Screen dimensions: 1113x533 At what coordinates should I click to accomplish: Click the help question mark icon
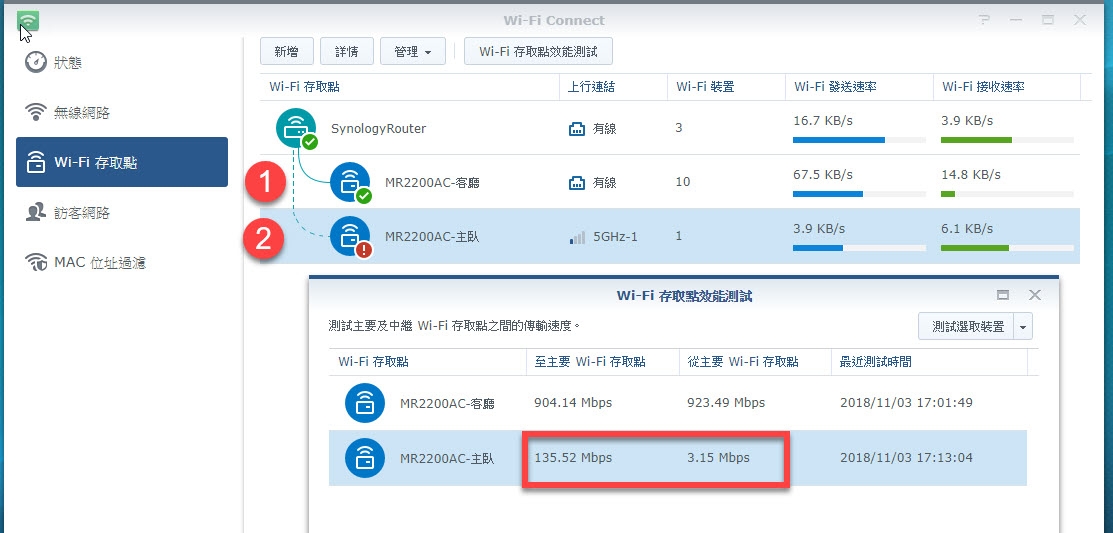(x=985, y=20)
